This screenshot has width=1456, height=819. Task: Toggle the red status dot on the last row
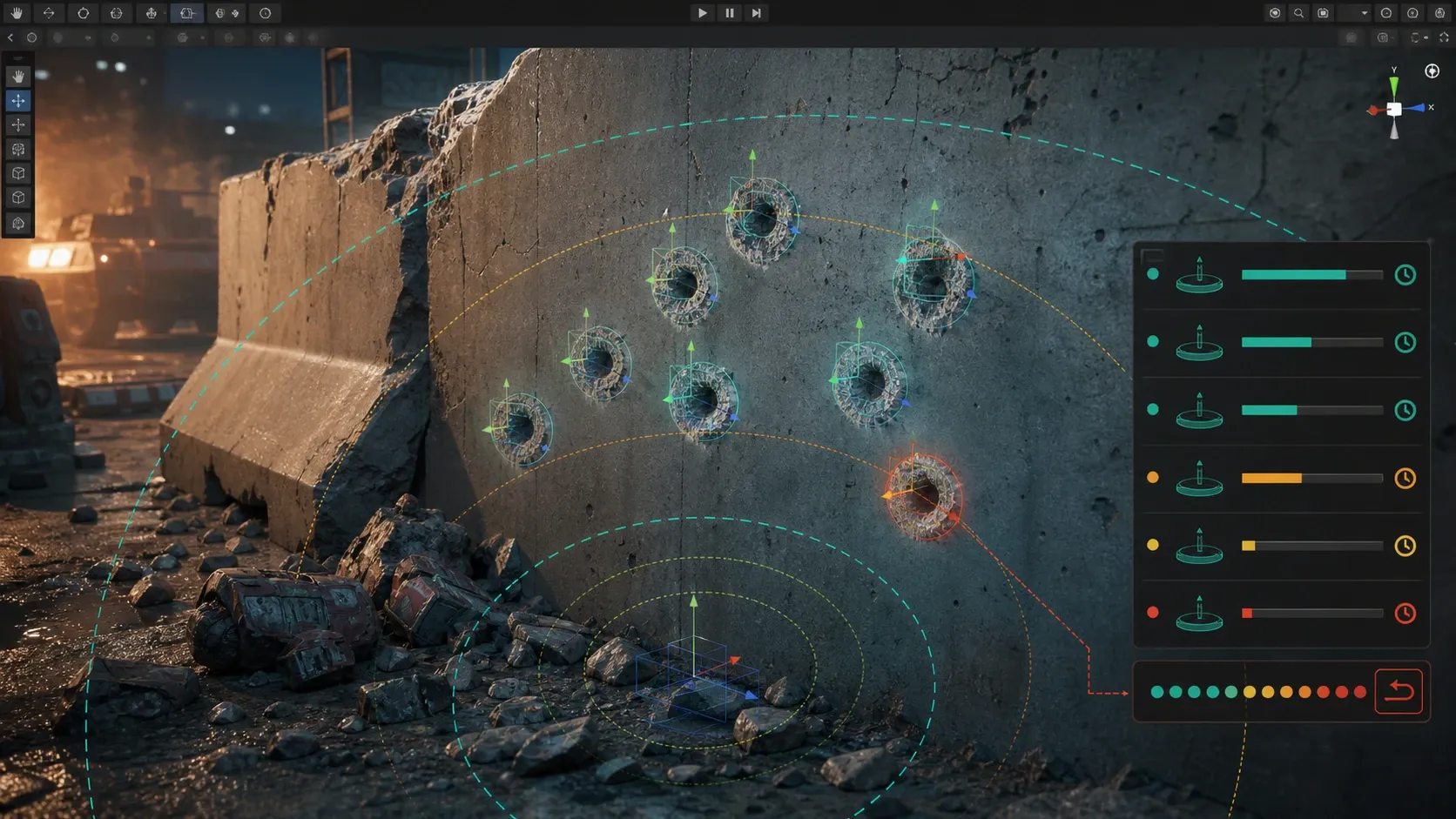pos(1153,613)
